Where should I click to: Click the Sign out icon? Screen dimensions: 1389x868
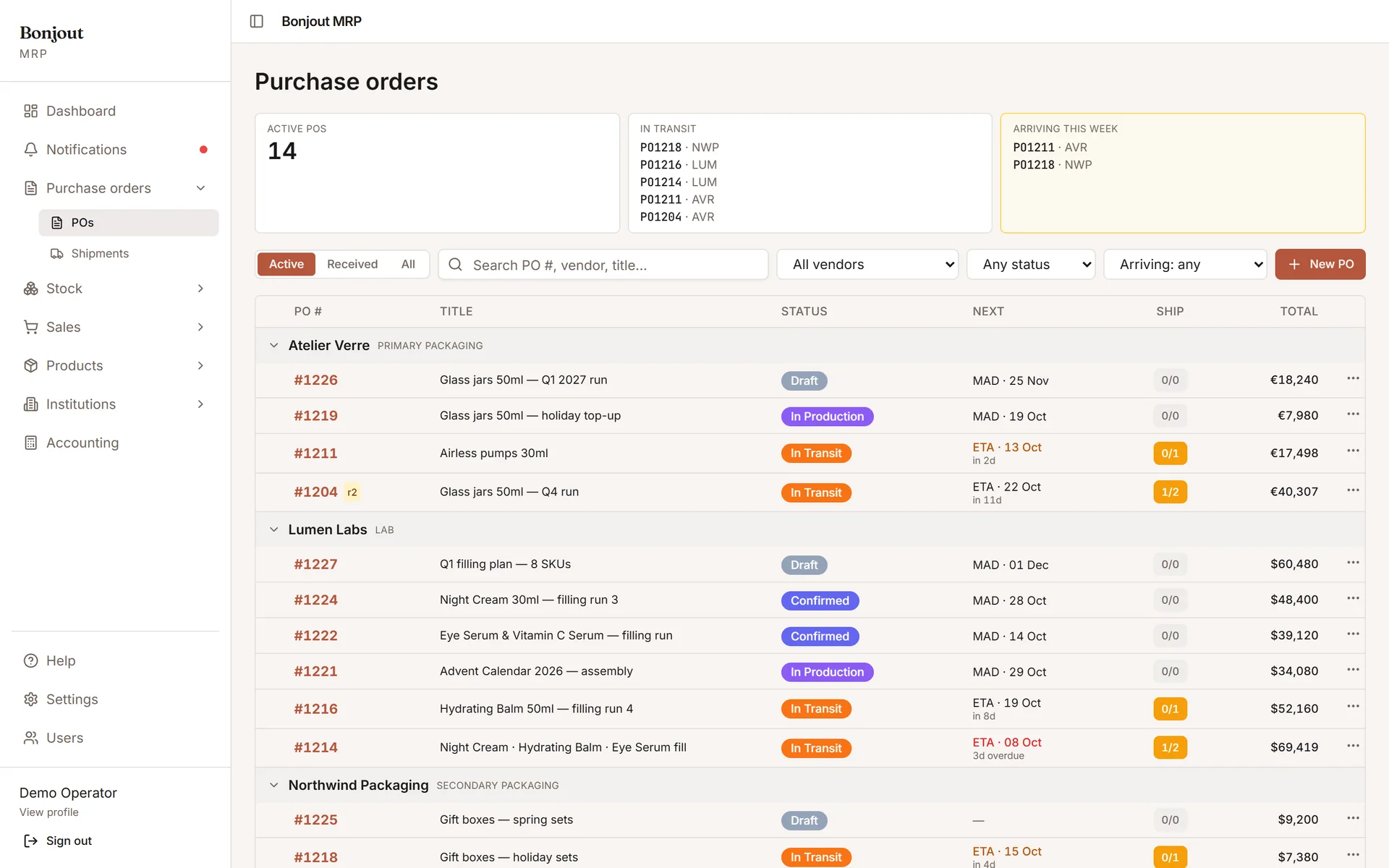(30, 841)
